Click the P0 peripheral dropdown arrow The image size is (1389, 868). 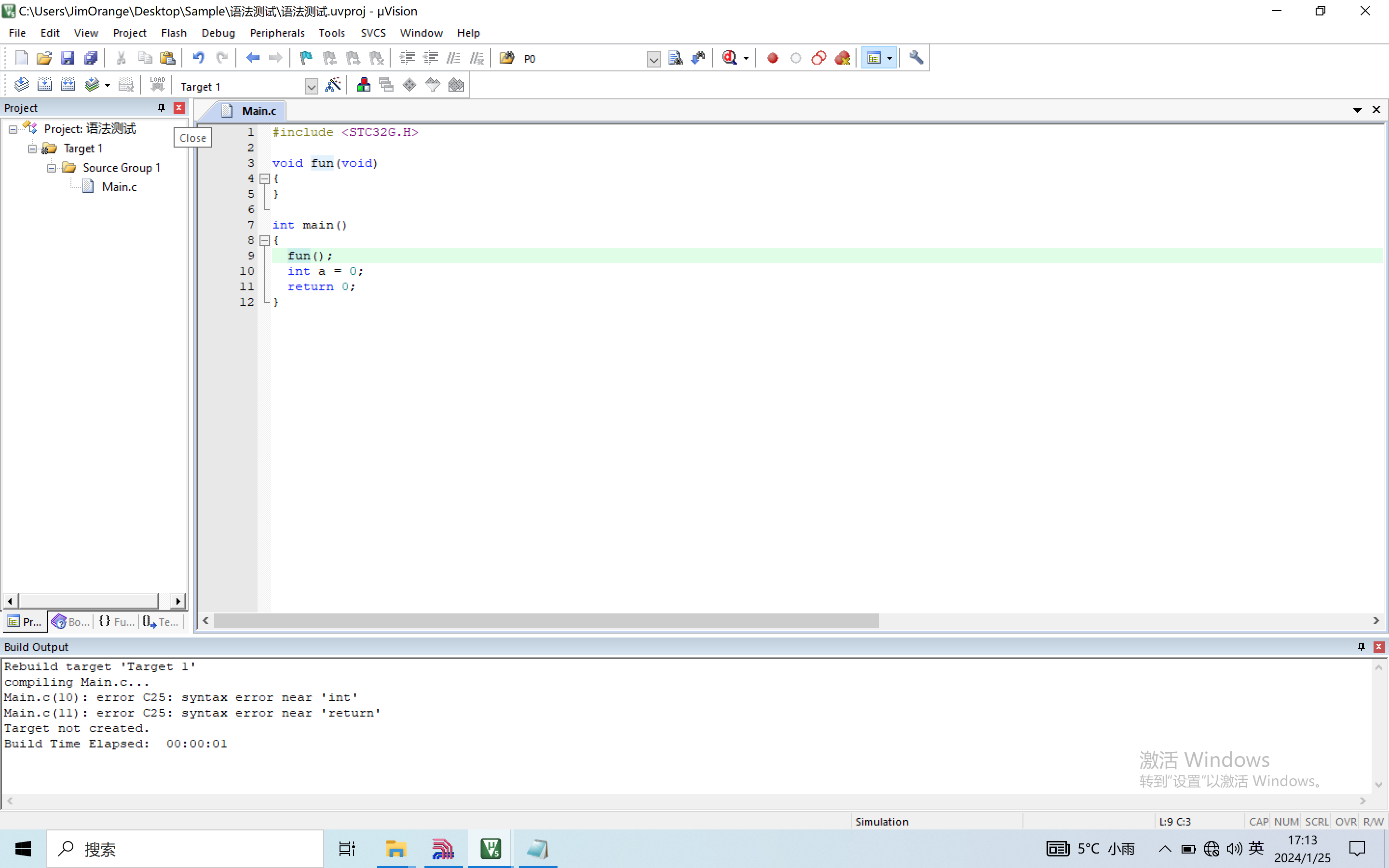(x=652, y=58)
